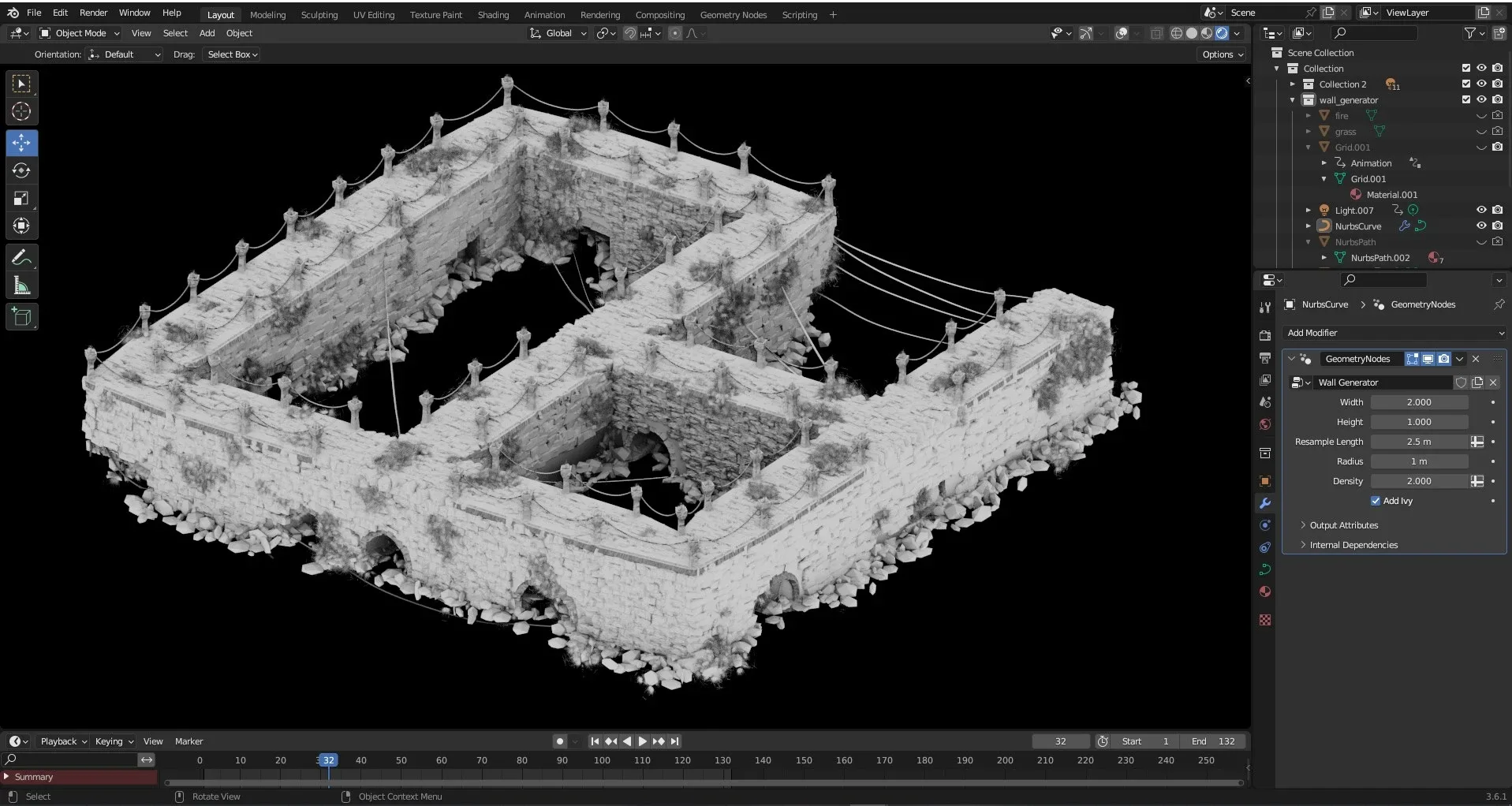1512x806 pixels.
Task: Expand the Output Attributes section
Action: [1343, 525]
